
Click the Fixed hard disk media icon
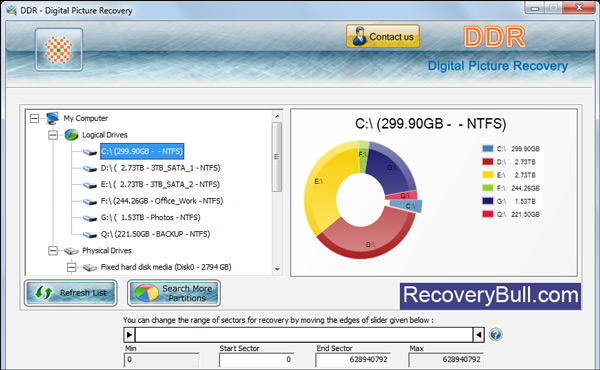click(x=90, y=267)
